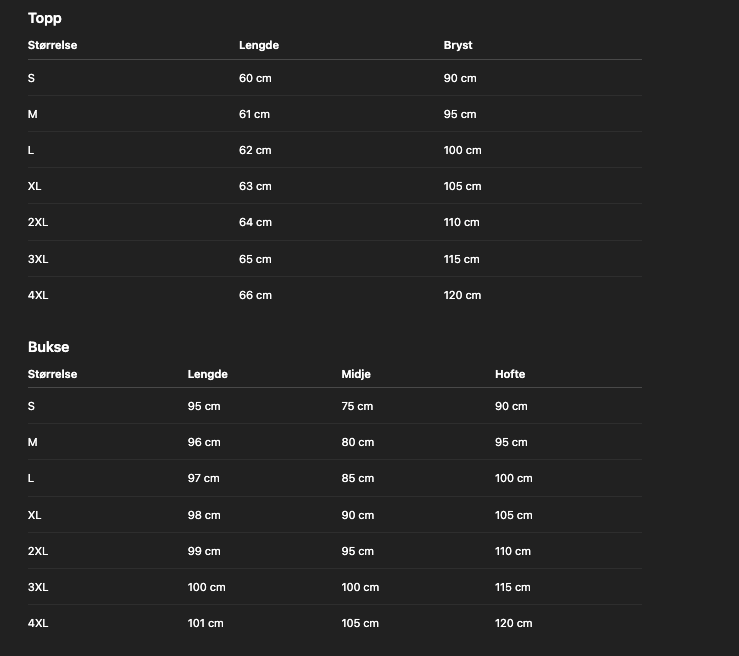
Task: Click the Størrelse header in Topp table
Action: click(52, 45)
